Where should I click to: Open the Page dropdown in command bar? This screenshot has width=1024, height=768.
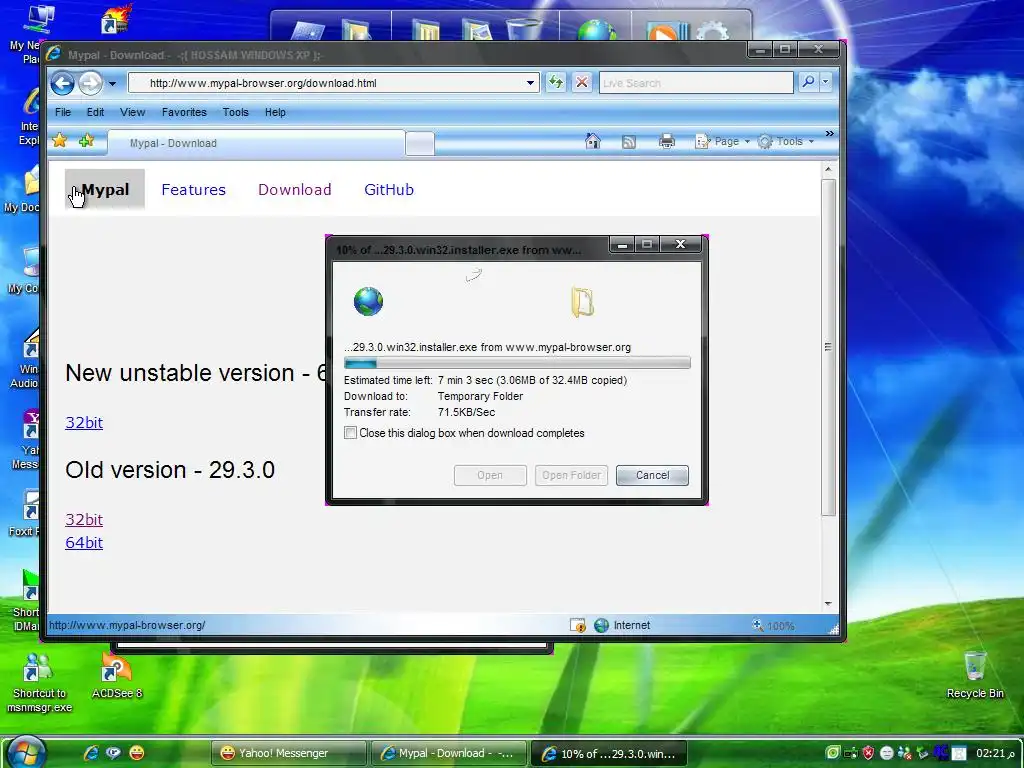[722, 141]
